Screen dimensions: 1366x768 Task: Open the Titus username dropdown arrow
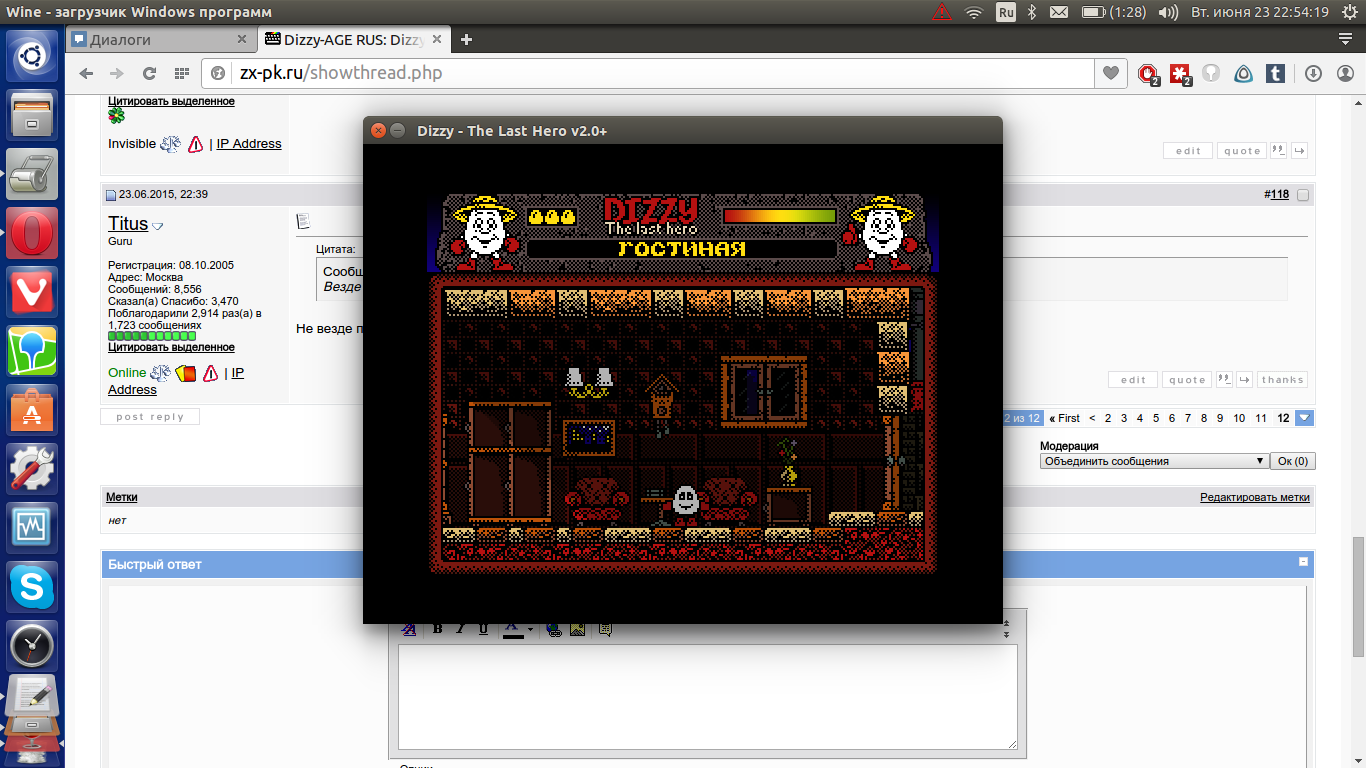[x=157, y=226]
